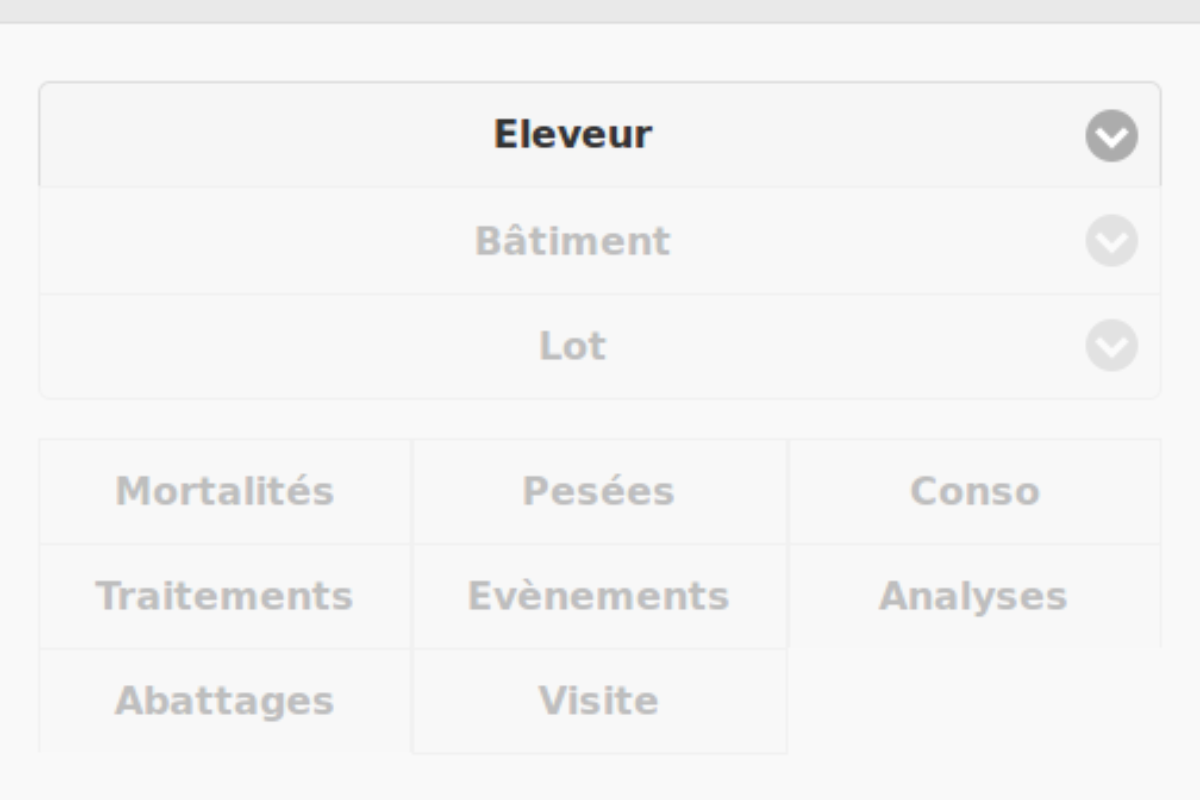The height and width of the screenshot is (800, 1200).
Task: Click the bold Eleveur title text
Action: (x=573, y=134)
